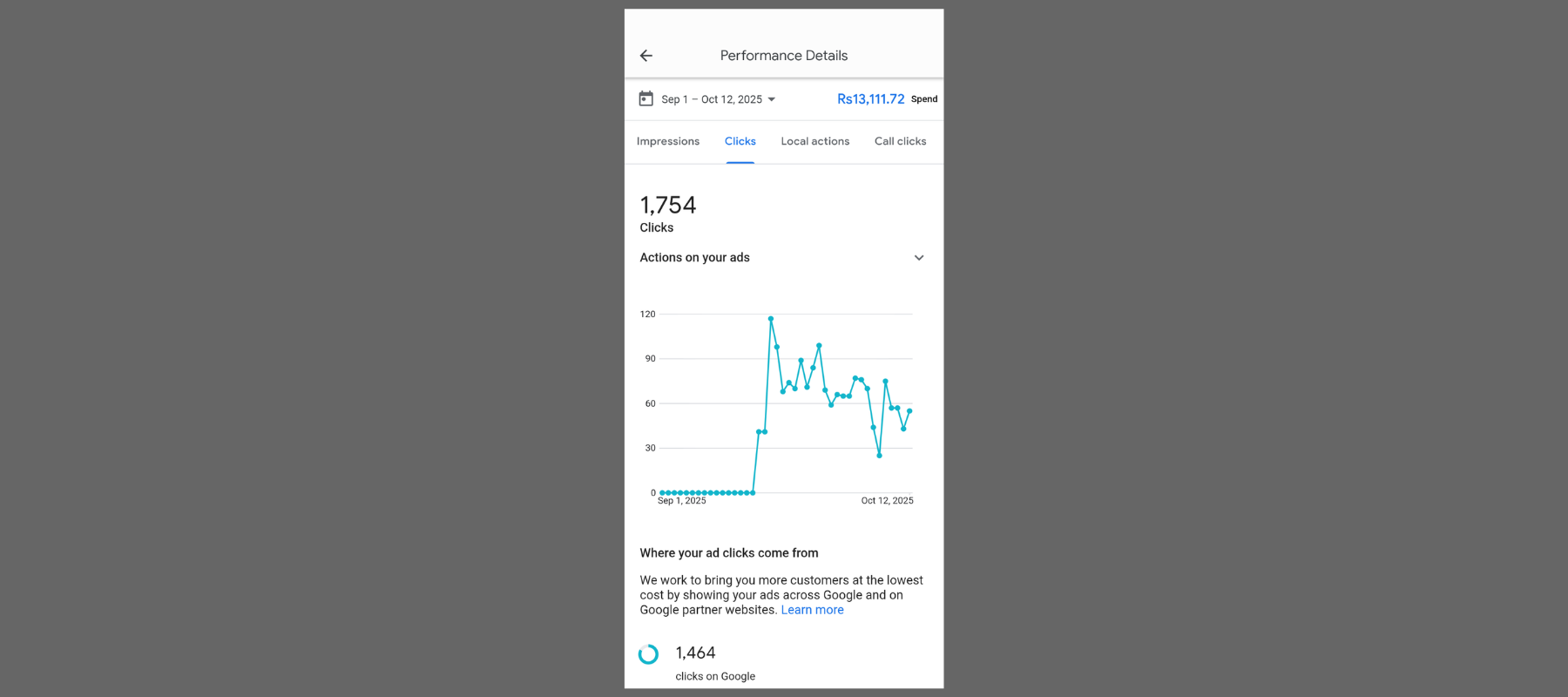Image resolution: width=1568 pixels, height=697 pixels.
Task: Click the 1,464 clicks on Google figure
Action: (x=695, y=653)
